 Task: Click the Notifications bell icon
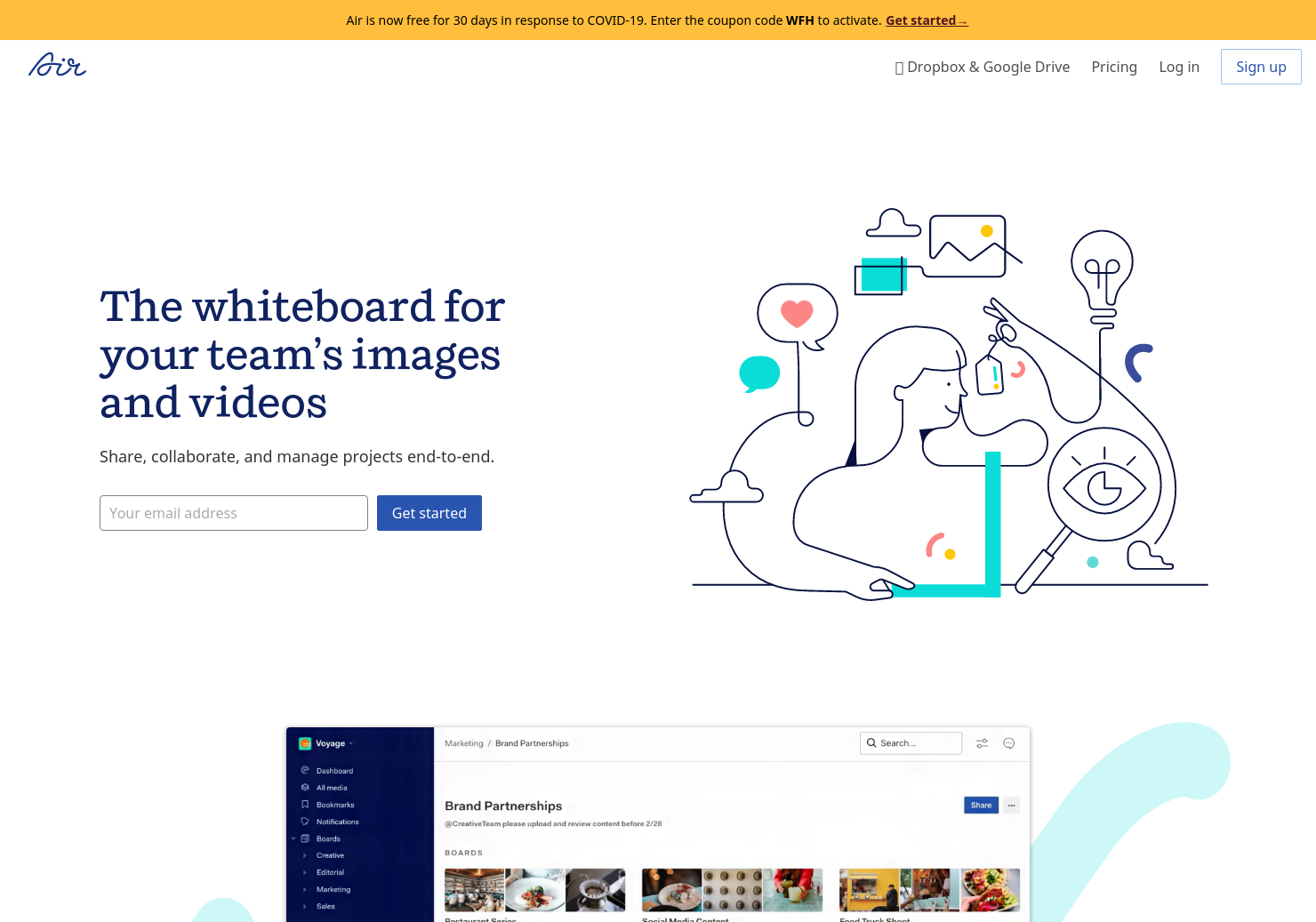(x=305, y=821)
